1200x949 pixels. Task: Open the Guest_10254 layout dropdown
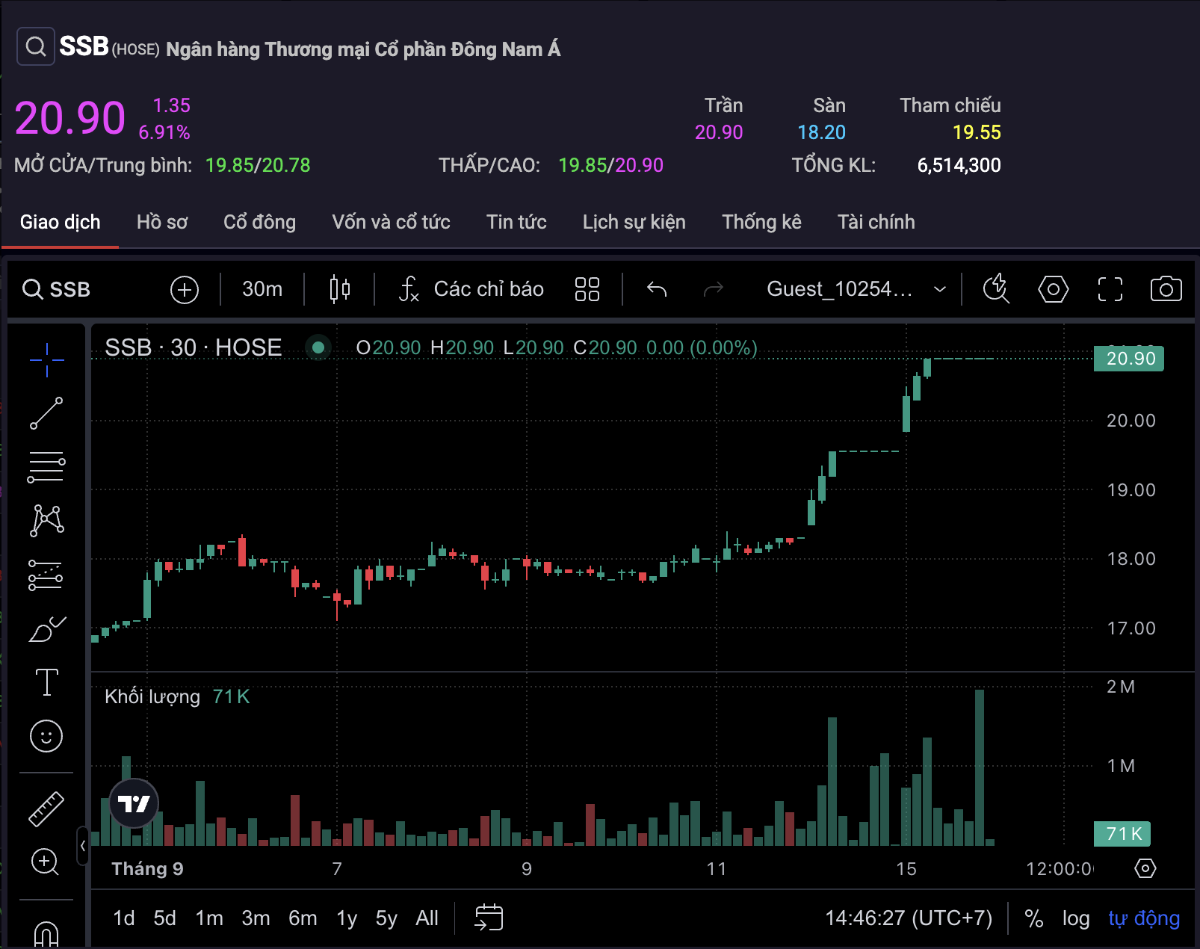pyautogui.click(x=856, y=290)
